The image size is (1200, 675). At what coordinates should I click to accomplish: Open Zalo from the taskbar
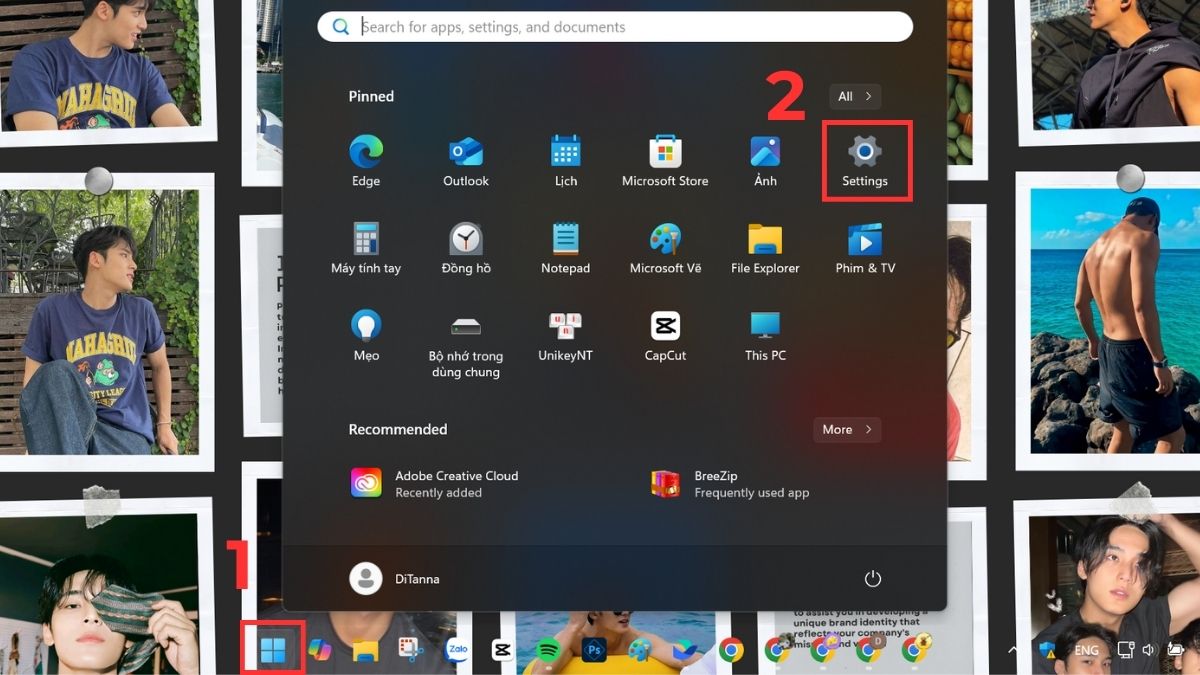coord(457,649)
